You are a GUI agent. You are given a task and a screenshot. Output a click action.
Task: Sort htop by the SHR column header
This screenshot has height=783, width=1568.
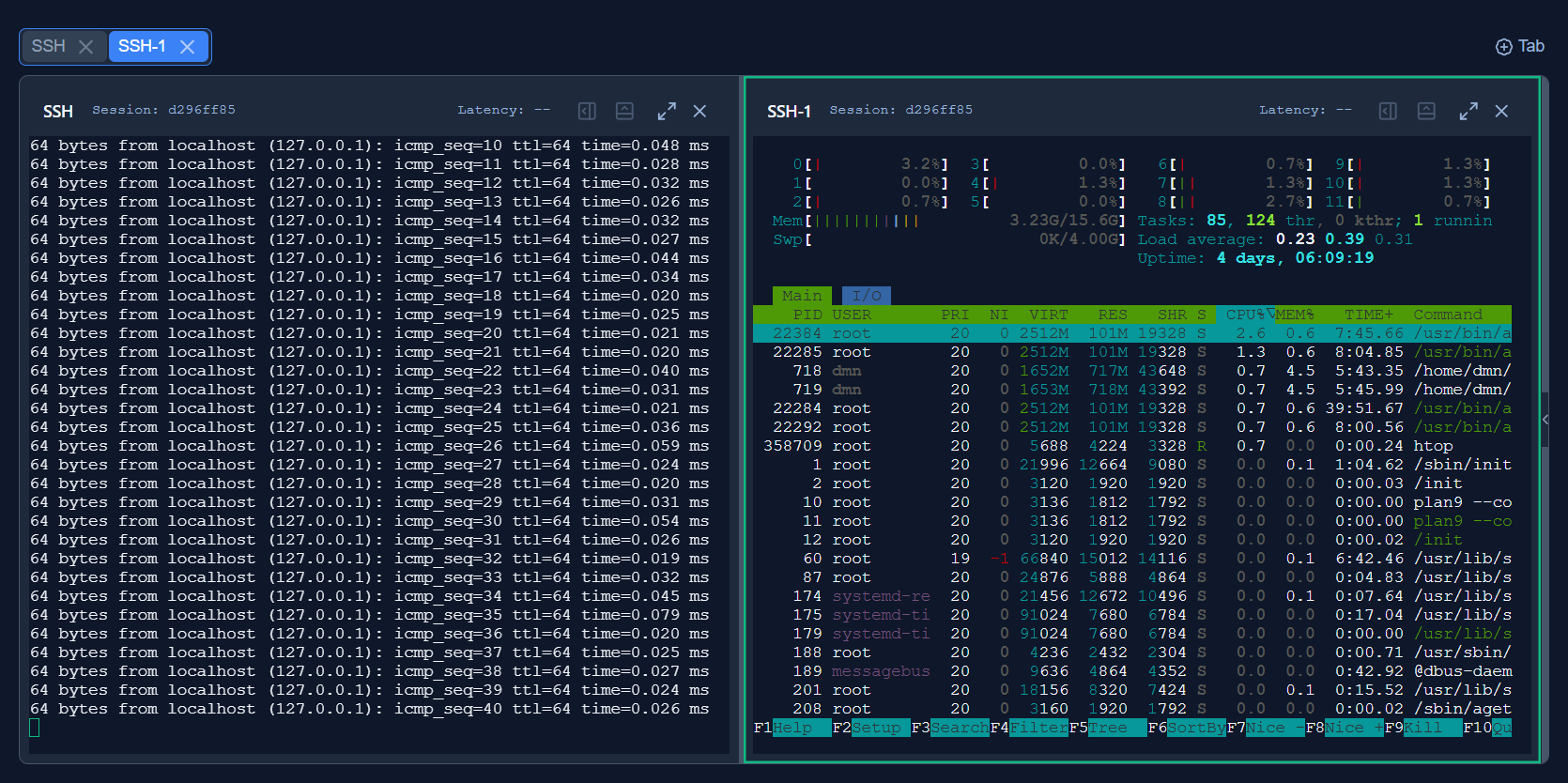pyautogui.click(x=1172, y=315)
